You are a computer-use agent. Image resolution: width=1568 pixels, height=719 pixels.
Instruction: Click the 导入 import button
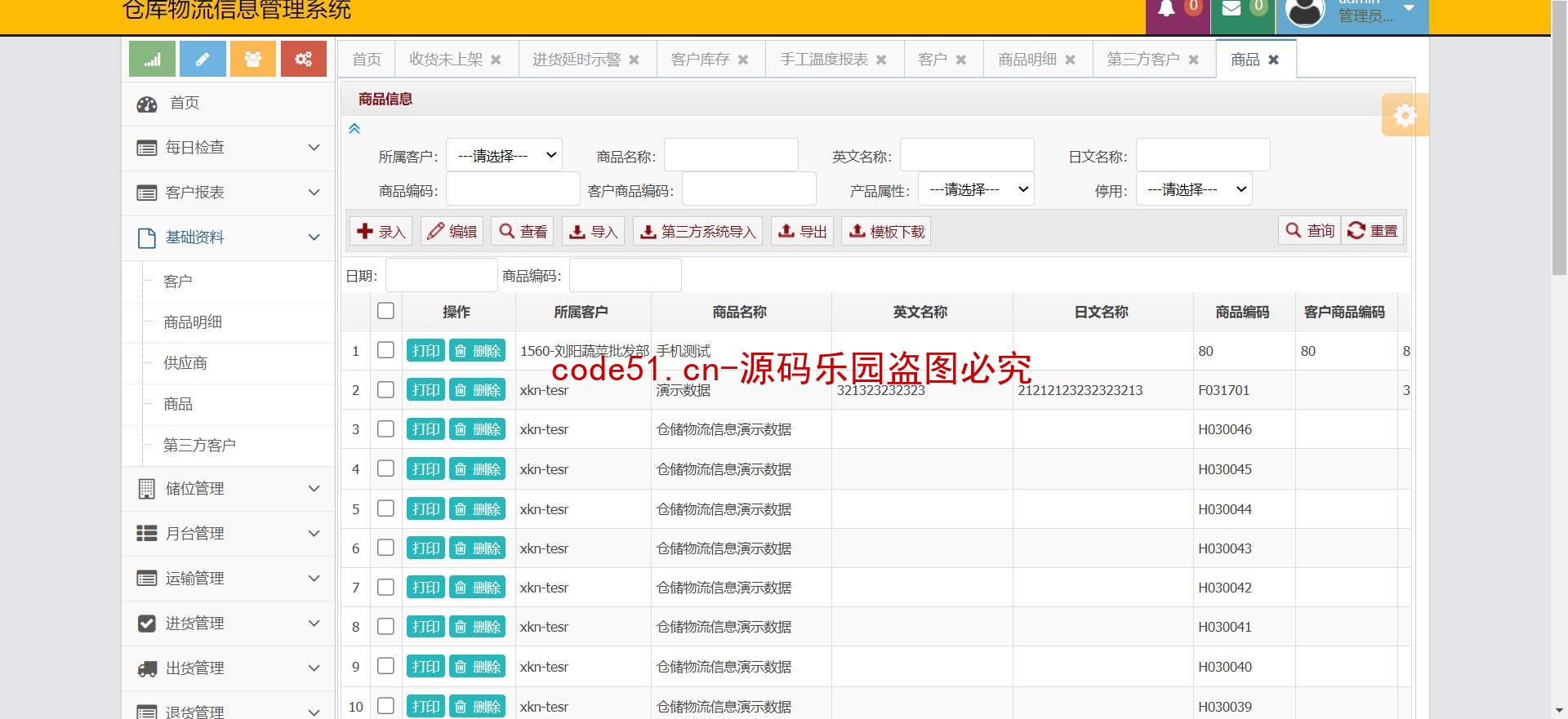tap(593, 231)
